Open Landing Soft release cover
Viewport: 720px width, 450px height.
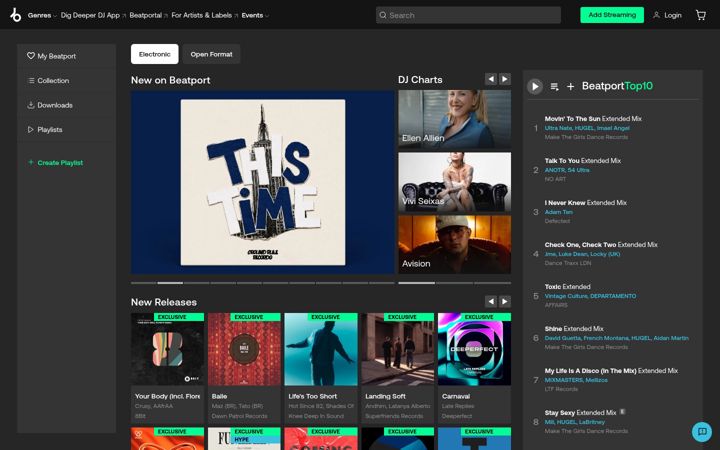tap(398, 349)
